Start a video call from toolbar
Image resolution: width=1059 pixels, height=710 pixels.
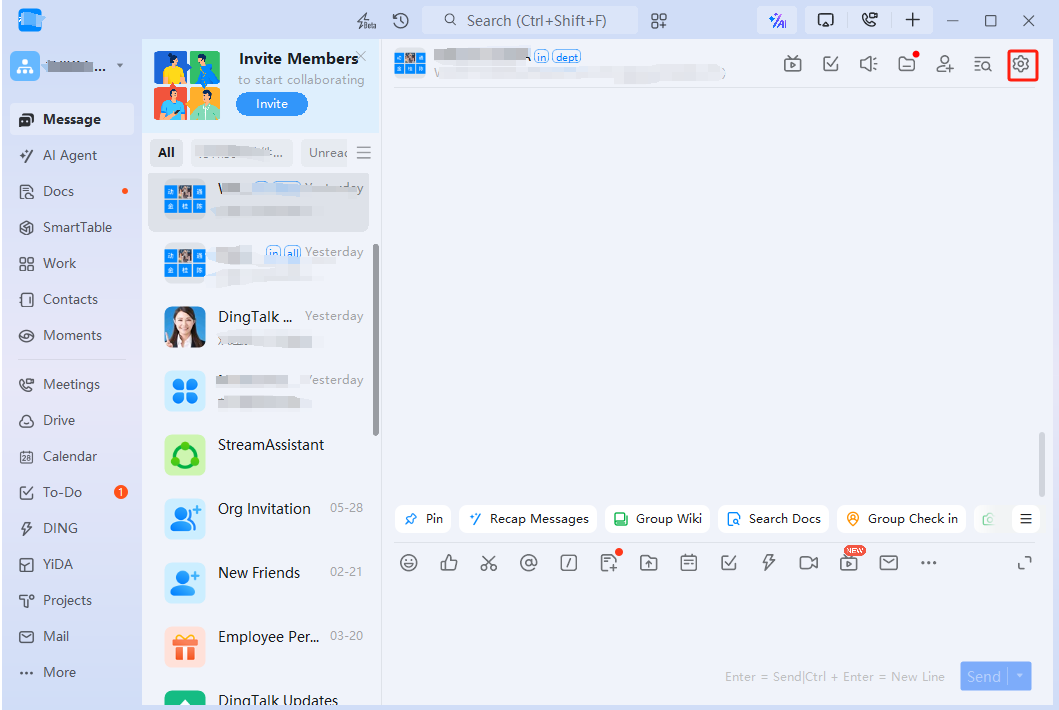(808, 563)
